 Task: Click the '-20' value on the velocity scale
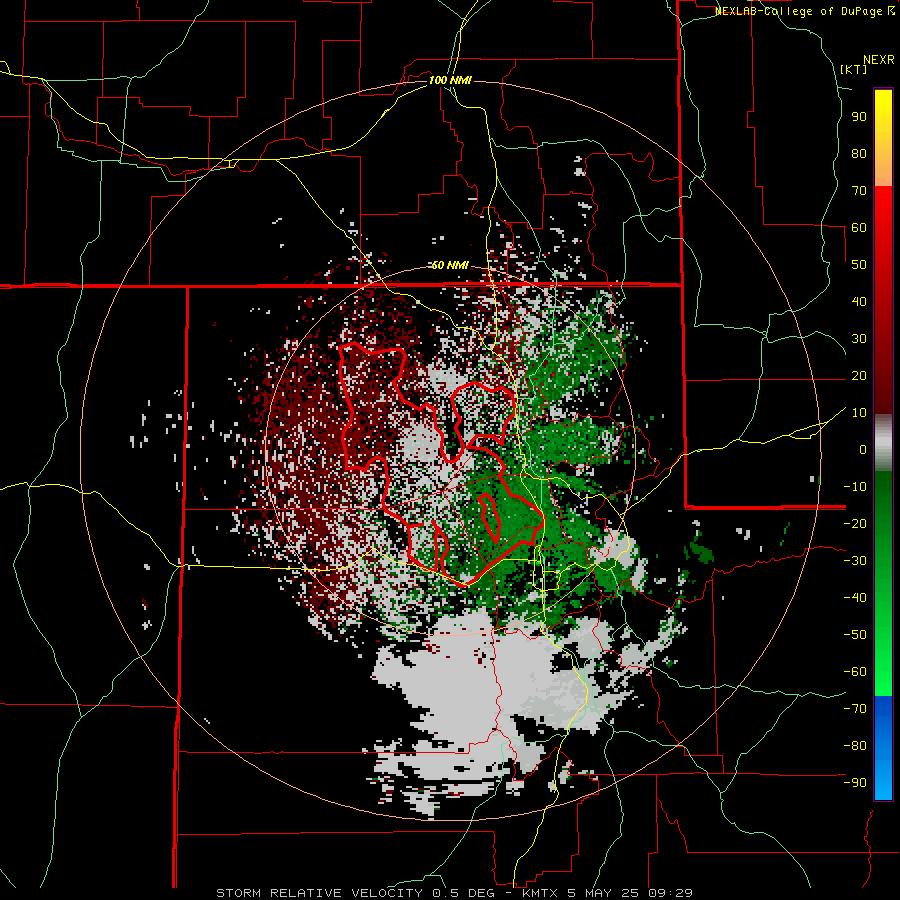pos(855,523)
